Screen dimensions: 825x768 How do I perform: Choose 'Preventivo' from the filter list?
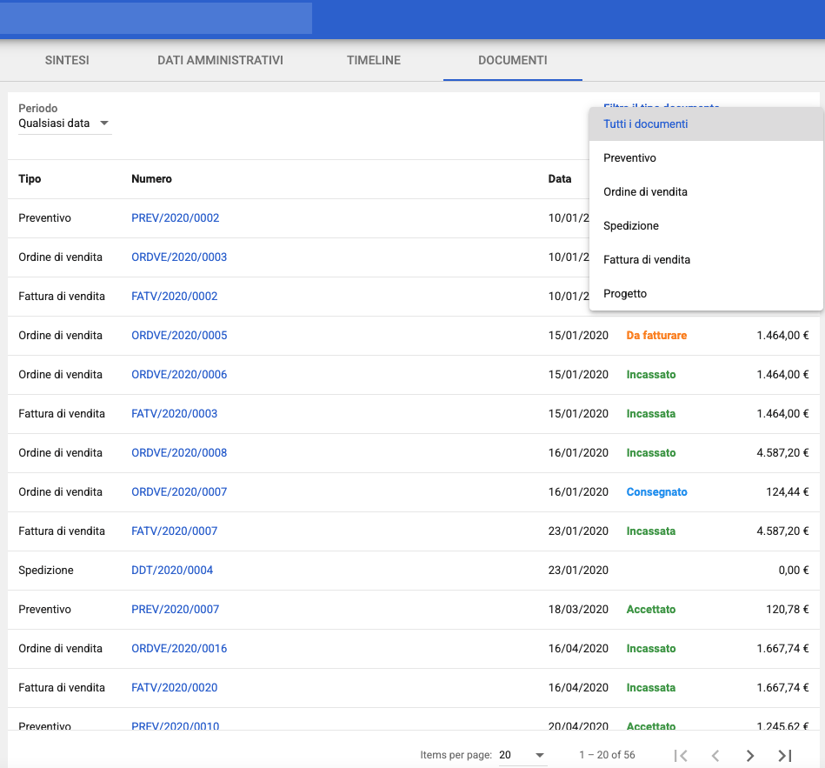coord(630,158)
